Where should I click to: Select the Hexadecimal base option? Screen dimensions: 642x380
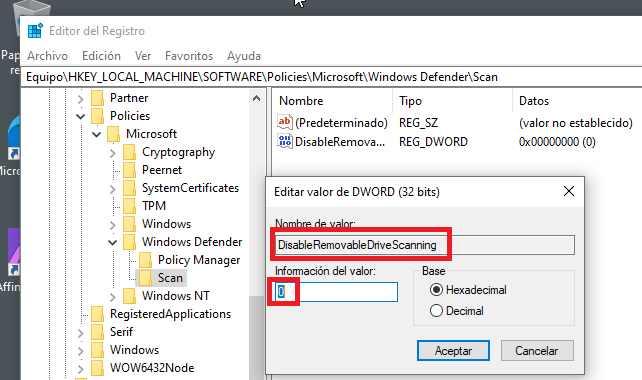pos(436,290)
